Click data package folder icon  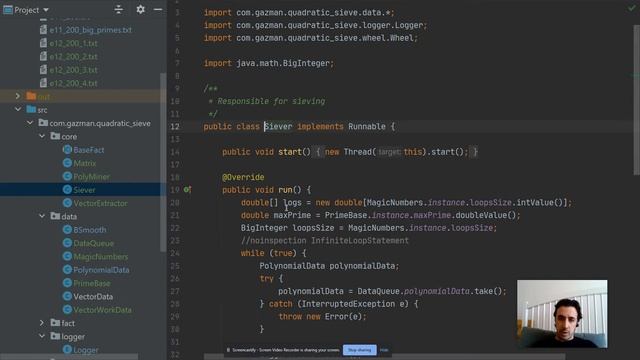coord(55,216)
